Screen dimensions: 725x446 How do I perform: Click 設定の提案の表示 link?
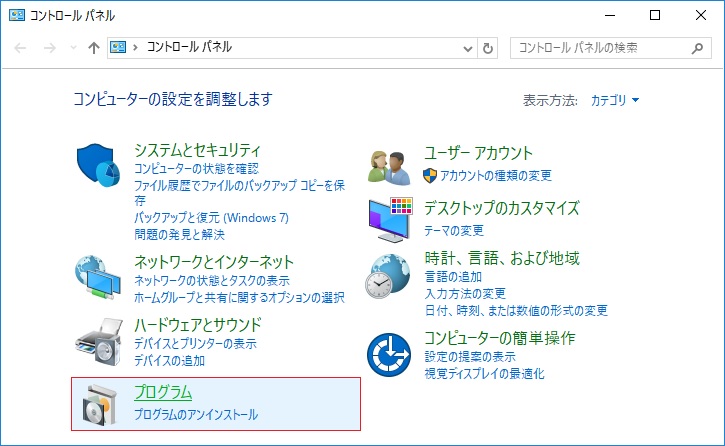(470, 357)
